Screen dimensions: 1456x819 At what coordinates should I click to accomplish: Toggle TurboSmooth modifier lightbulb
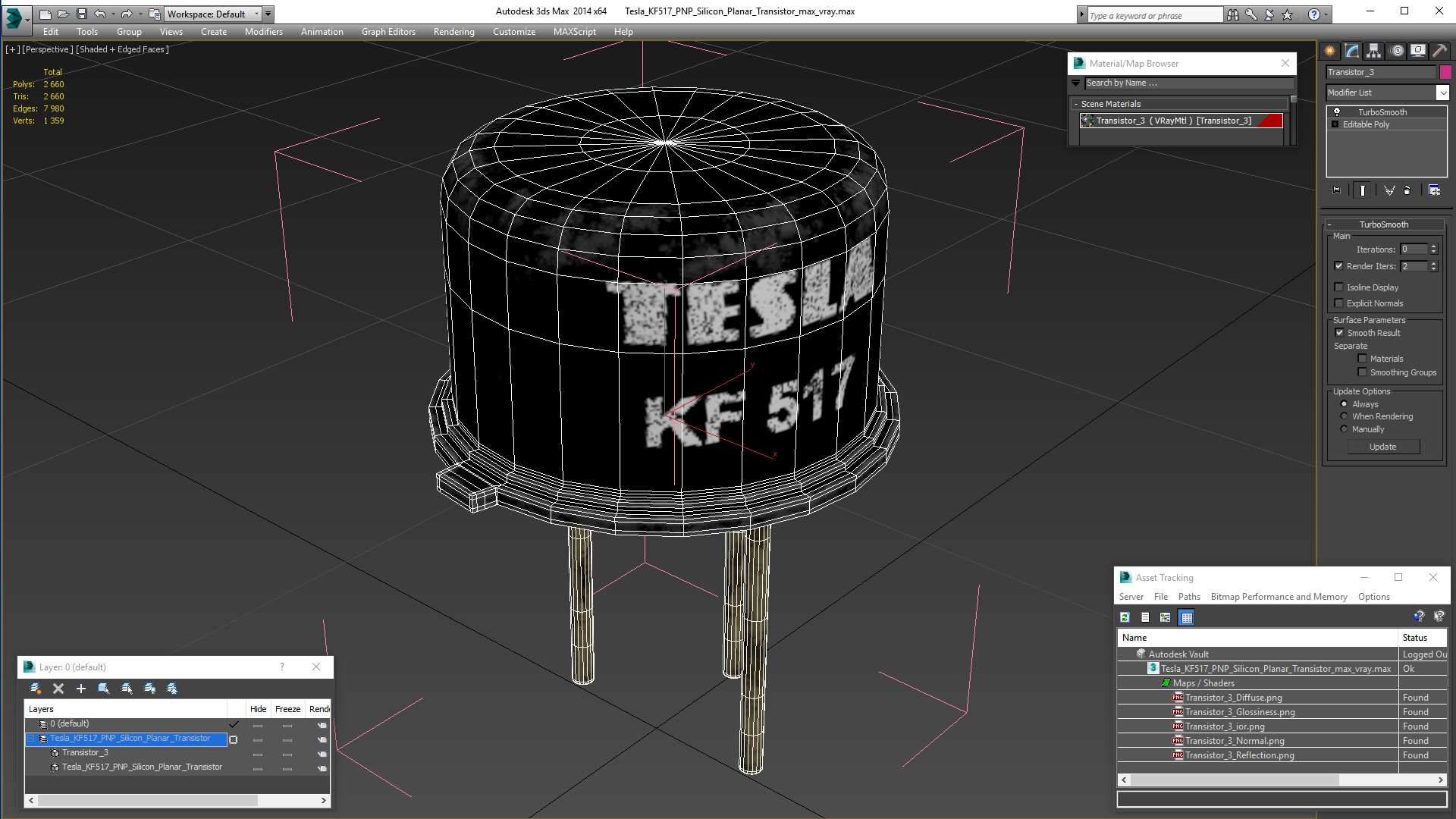(1337, 112)
